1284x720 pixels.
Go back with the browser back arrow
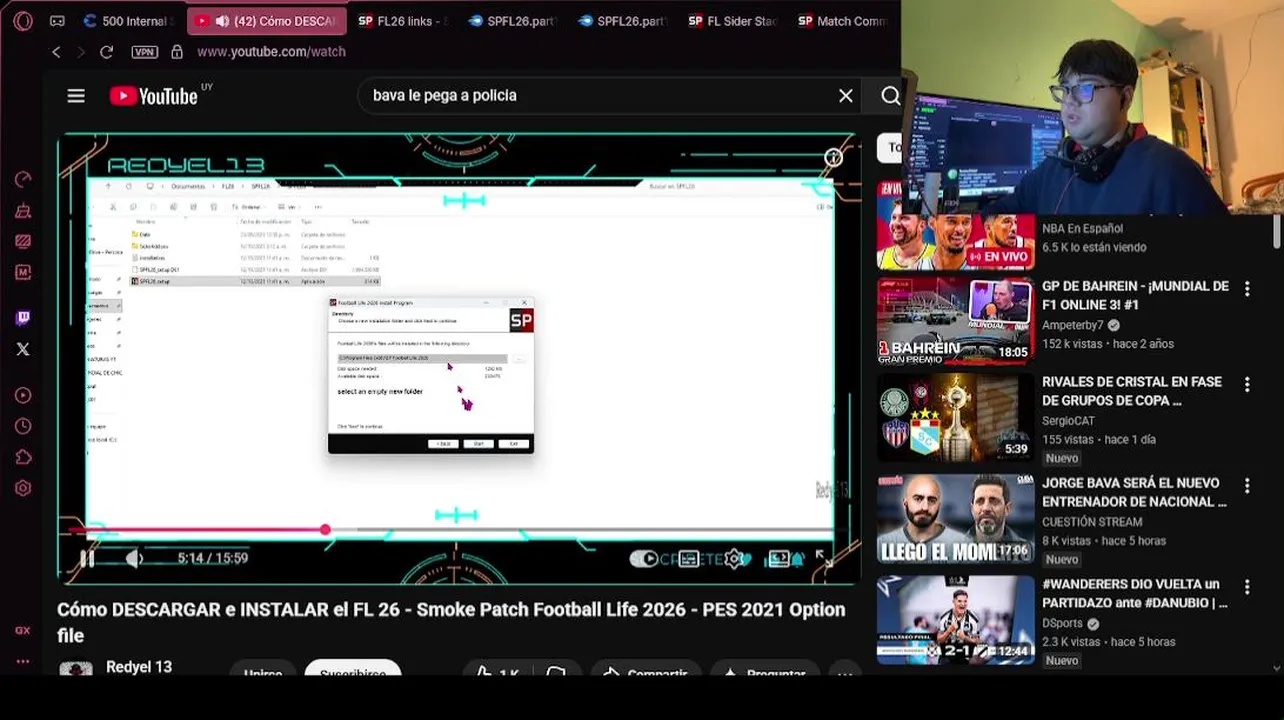click(x=56, y=52)
